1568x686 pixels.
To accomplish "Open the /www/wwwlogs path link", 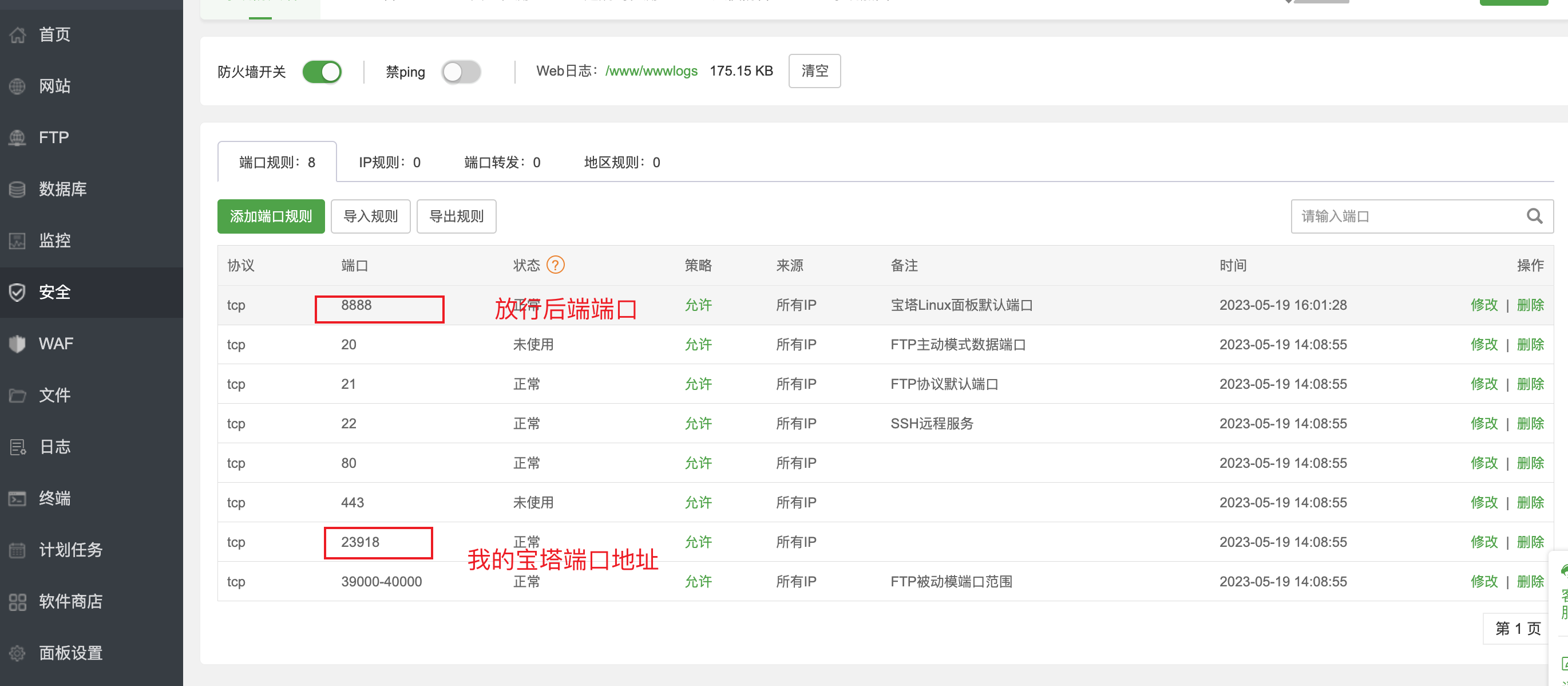I will 651,70.
